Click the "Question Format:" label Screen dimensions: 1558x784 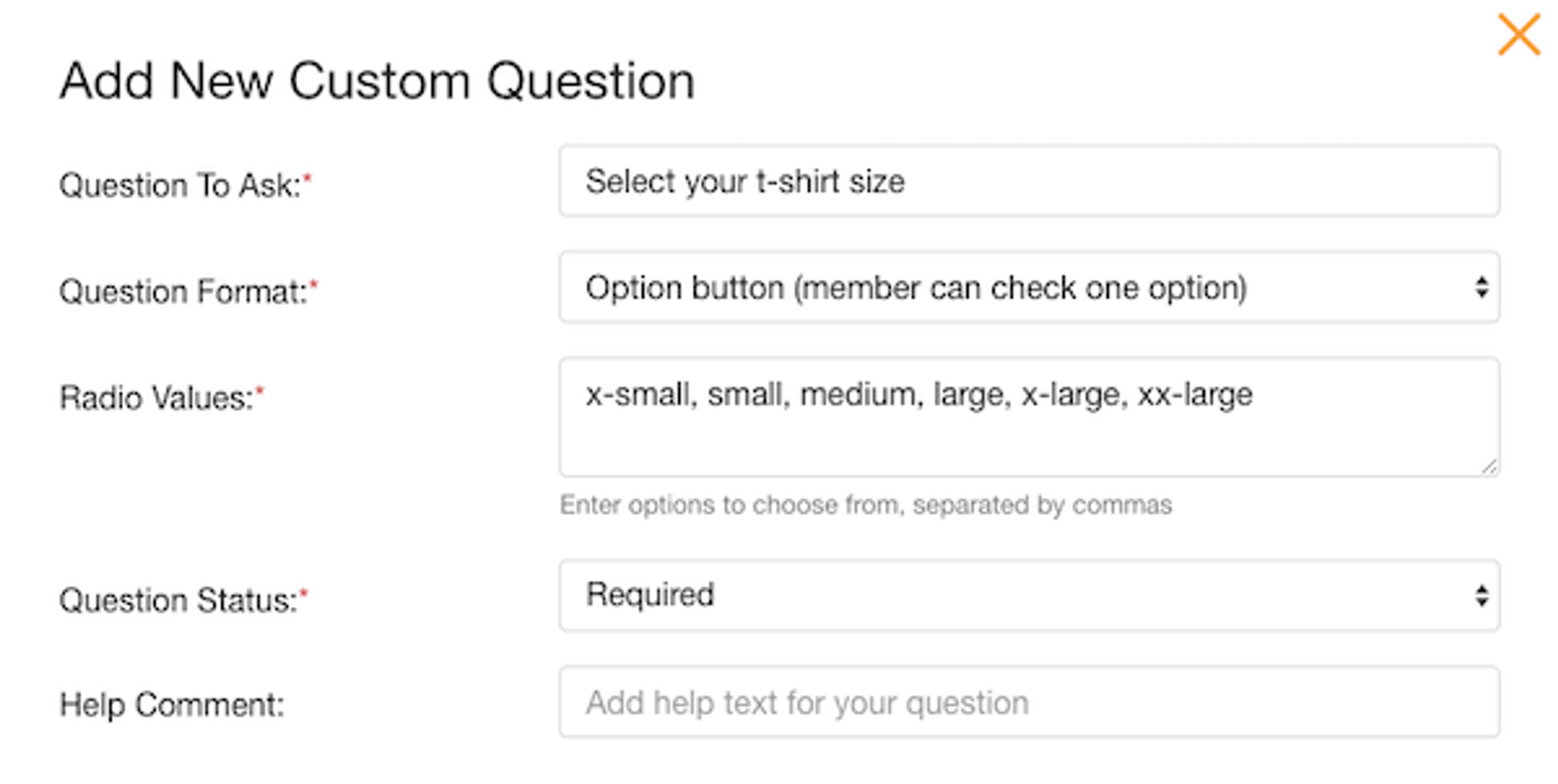(183, 292)
